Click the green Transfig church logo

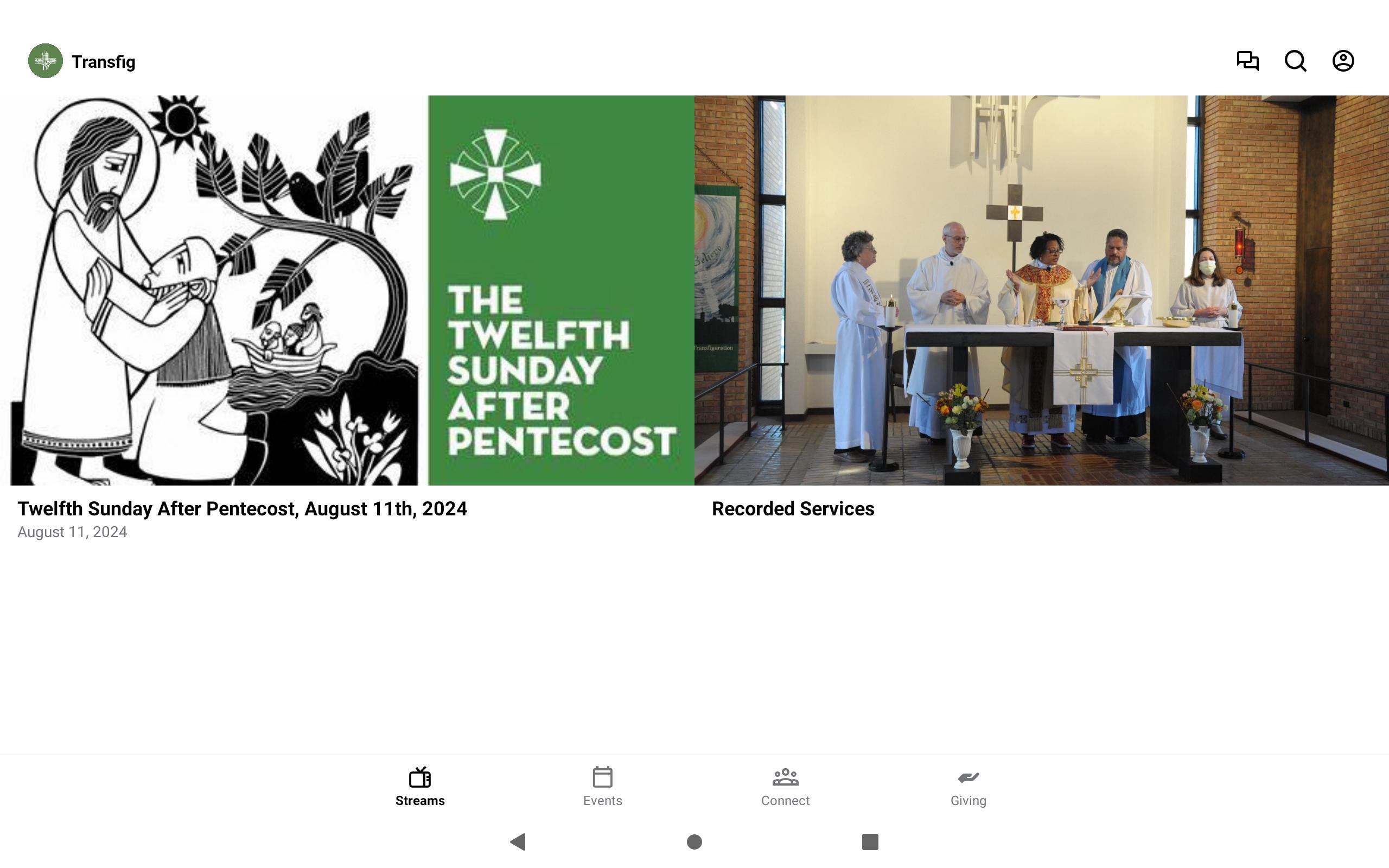[x=46, y=61]
